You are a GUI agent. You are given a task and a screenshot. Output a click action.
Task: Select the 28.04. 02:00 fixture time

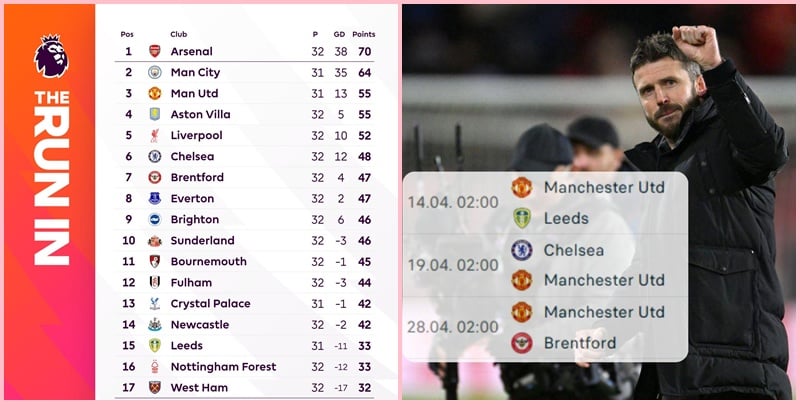(453, 328)
